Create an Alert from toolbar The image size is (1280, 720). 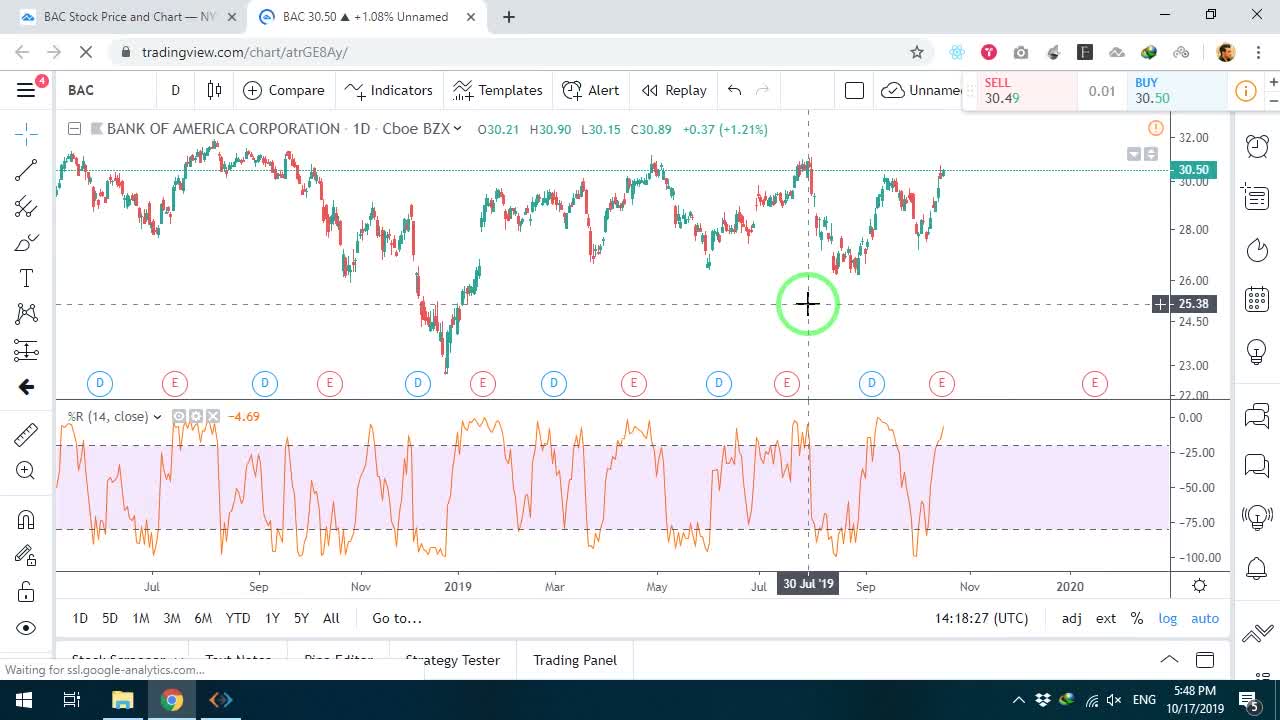coord(591,90)
